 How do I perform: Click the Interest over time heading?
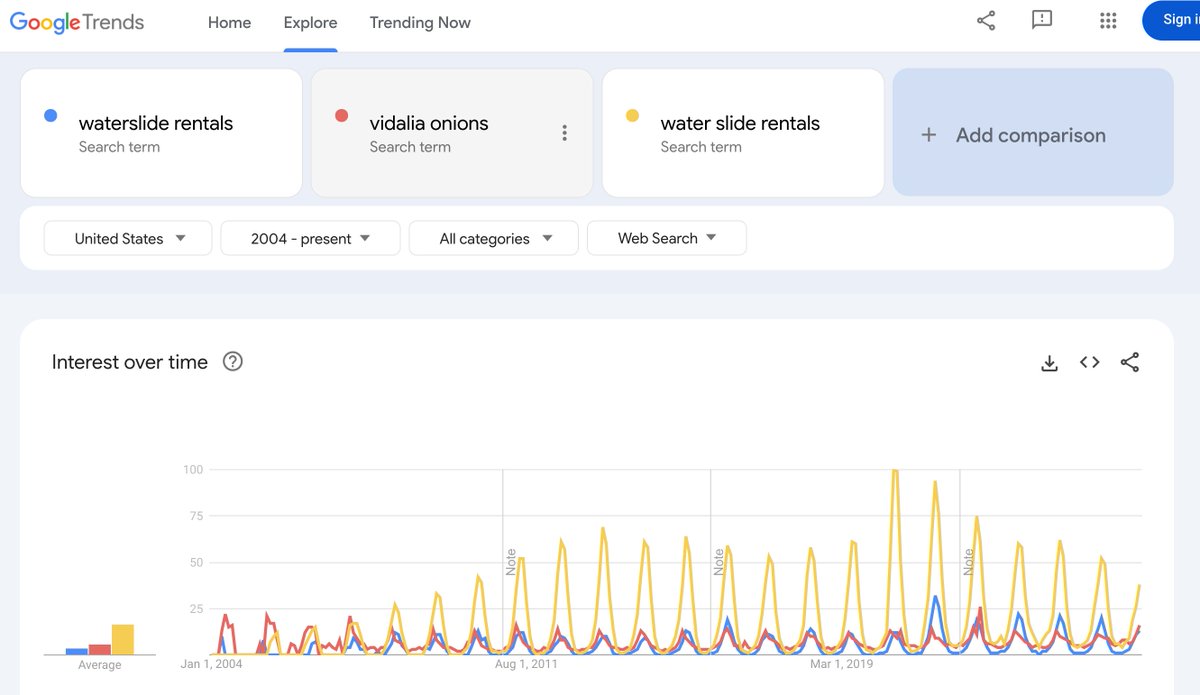[x=130, y=362]
